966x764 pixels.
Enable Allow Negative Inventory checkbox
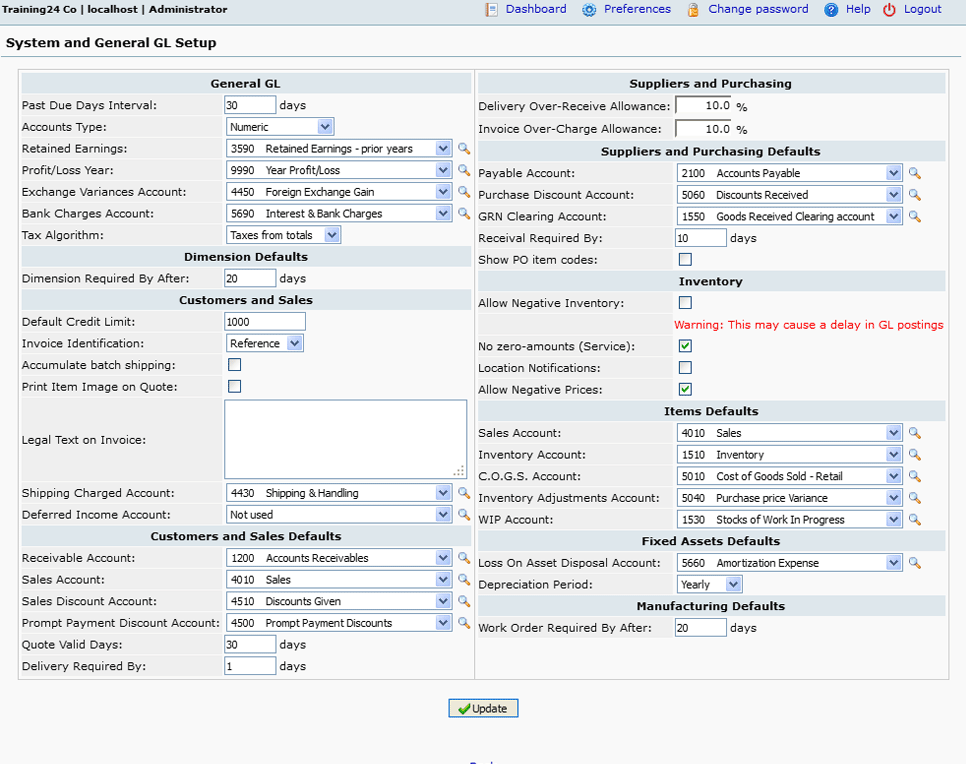685,303
